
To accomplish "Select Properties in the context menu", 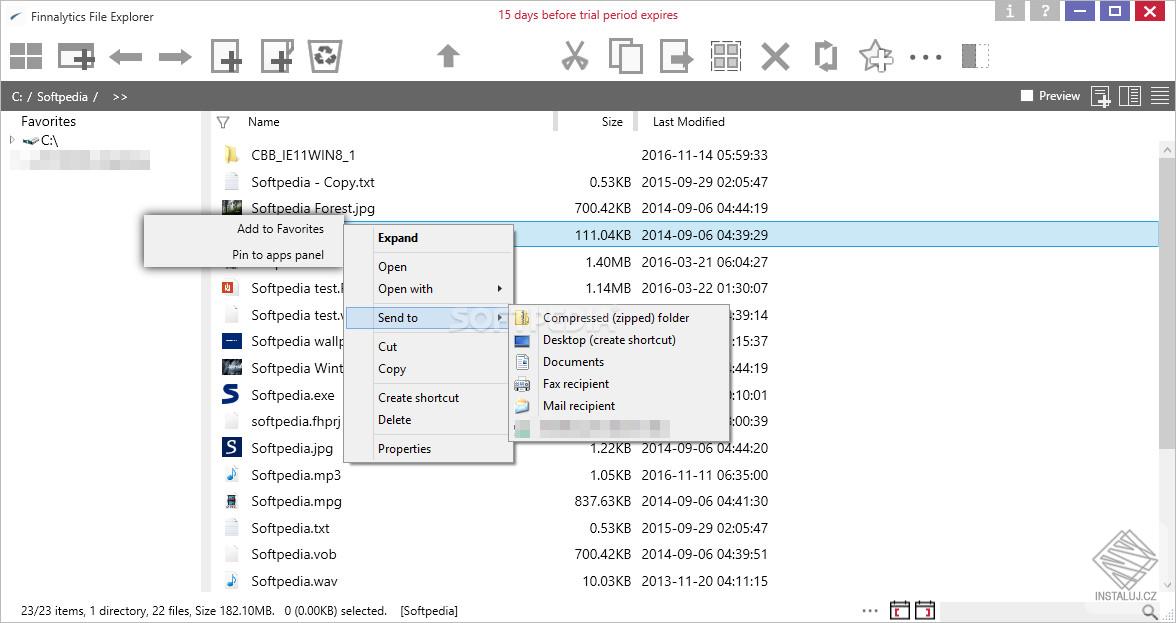I will pyautogui.click(x=404, y=448).
